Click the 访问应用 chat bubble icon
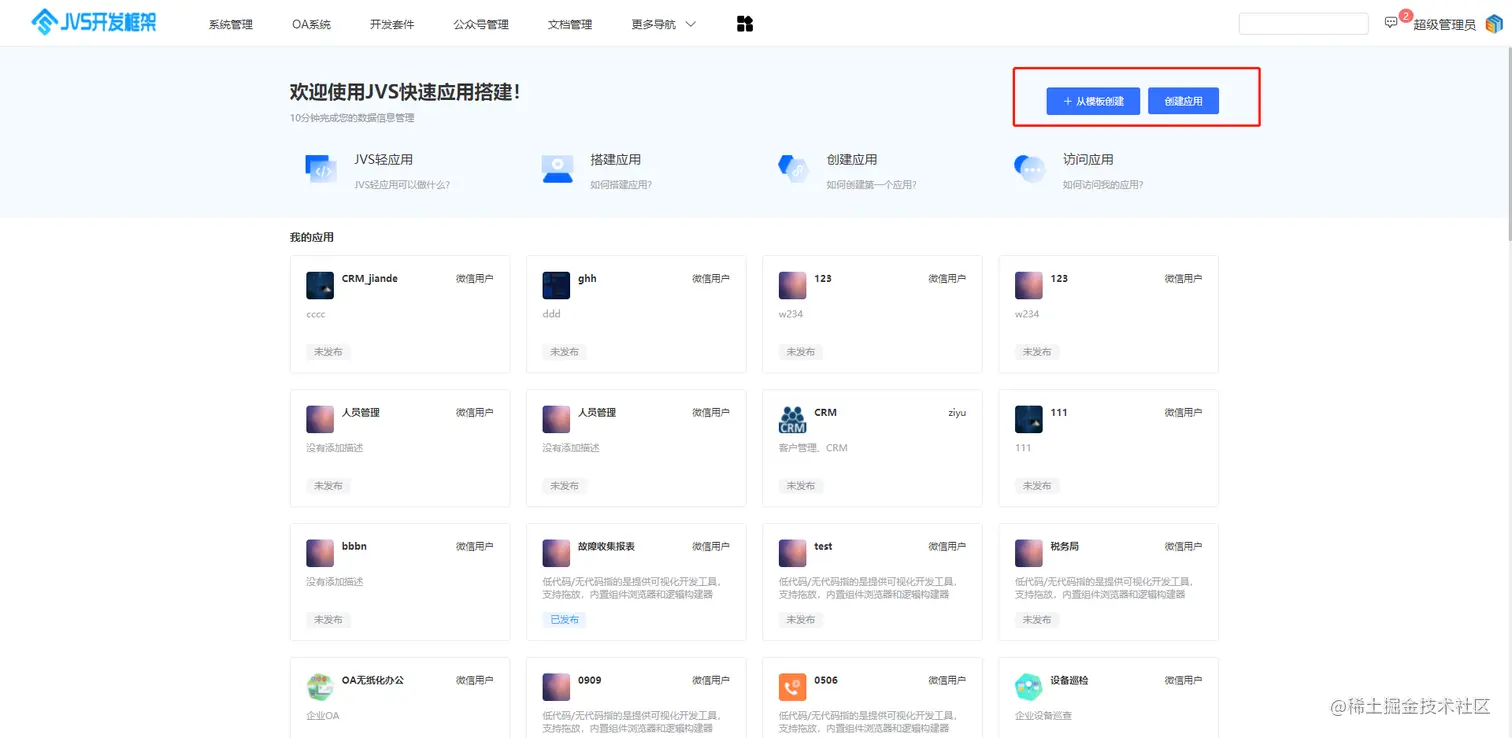 (x=1029, y=169)
